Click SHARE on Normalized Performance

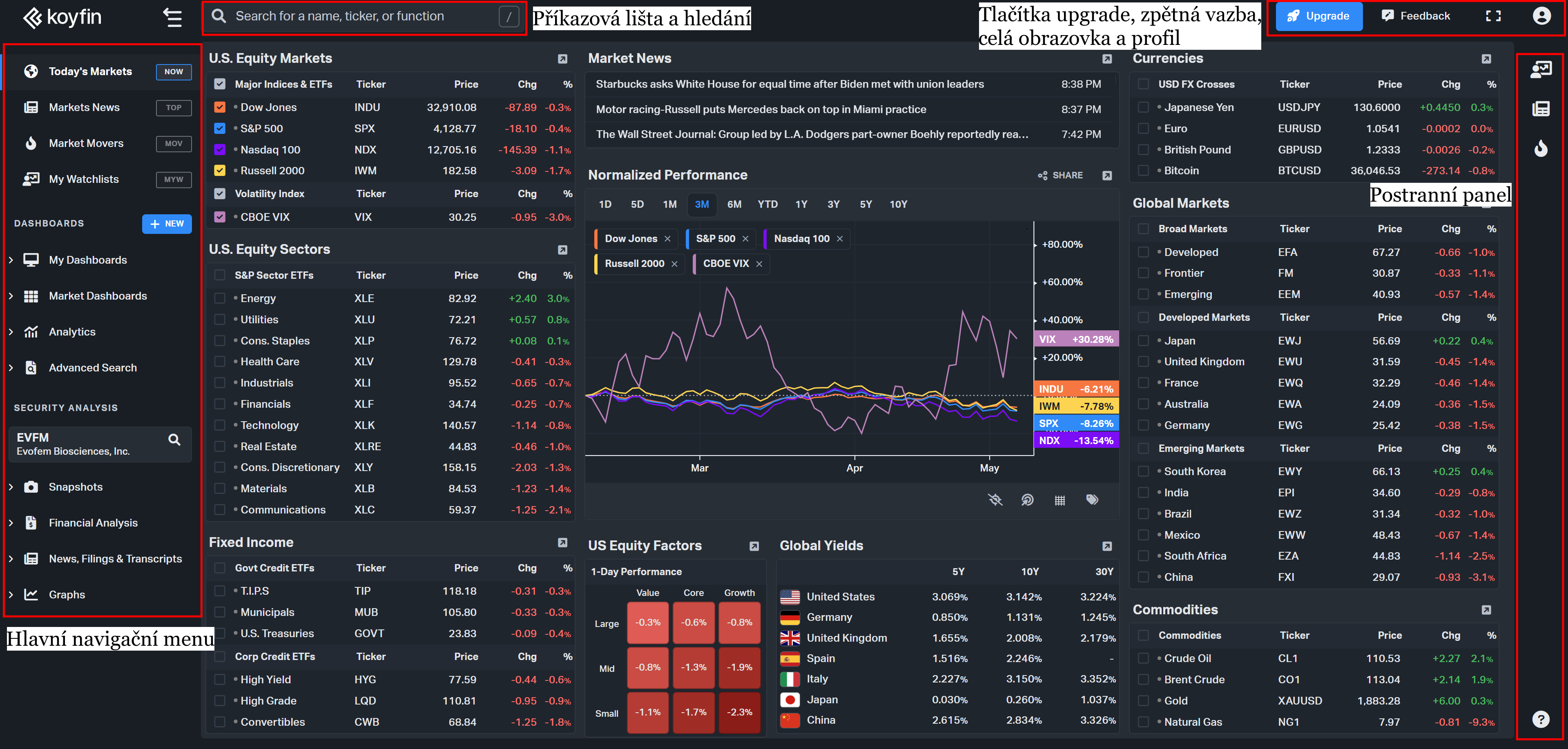pos(1060,176)
